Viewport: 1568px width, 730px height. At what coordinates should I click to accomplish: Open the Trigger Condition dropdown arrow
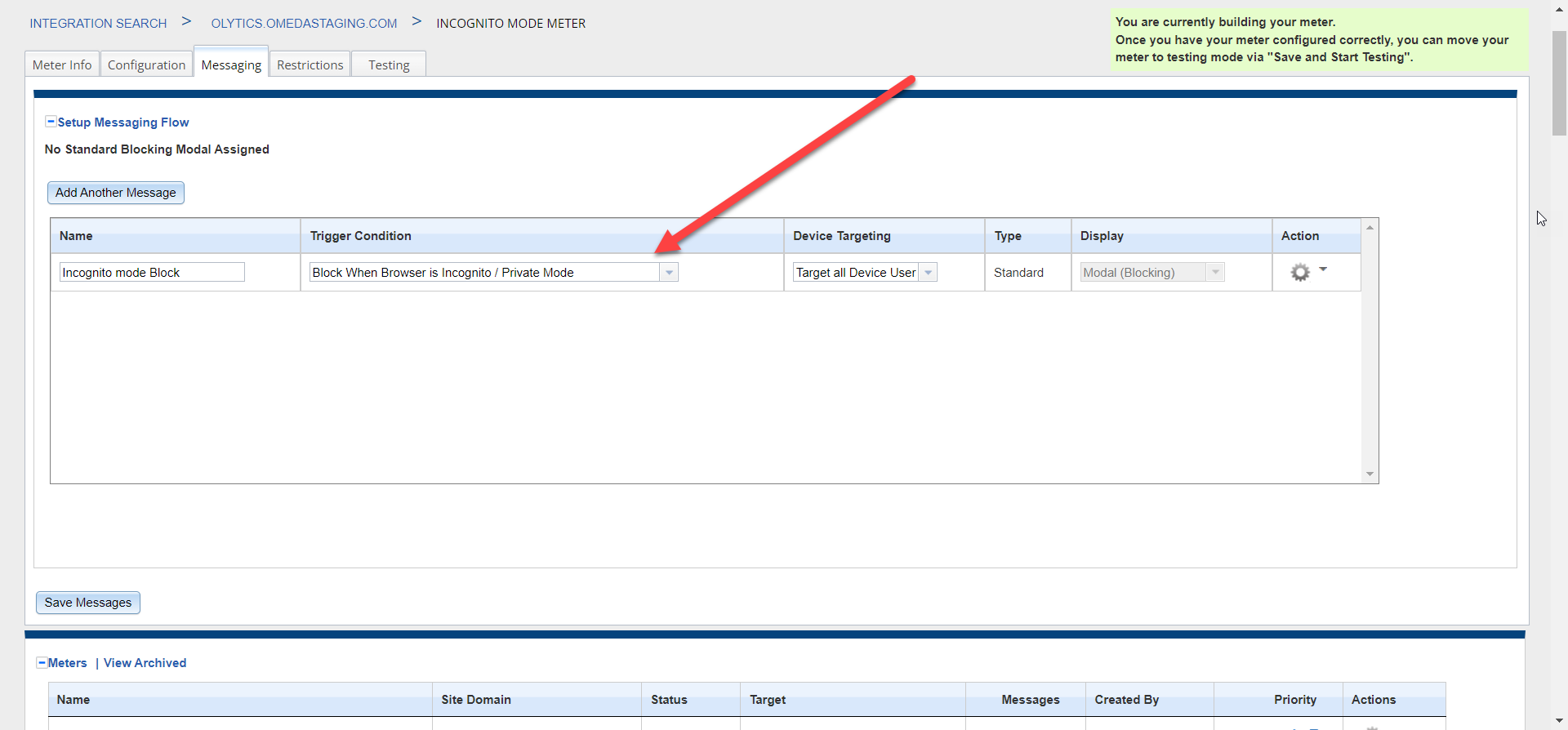[669, 273]
